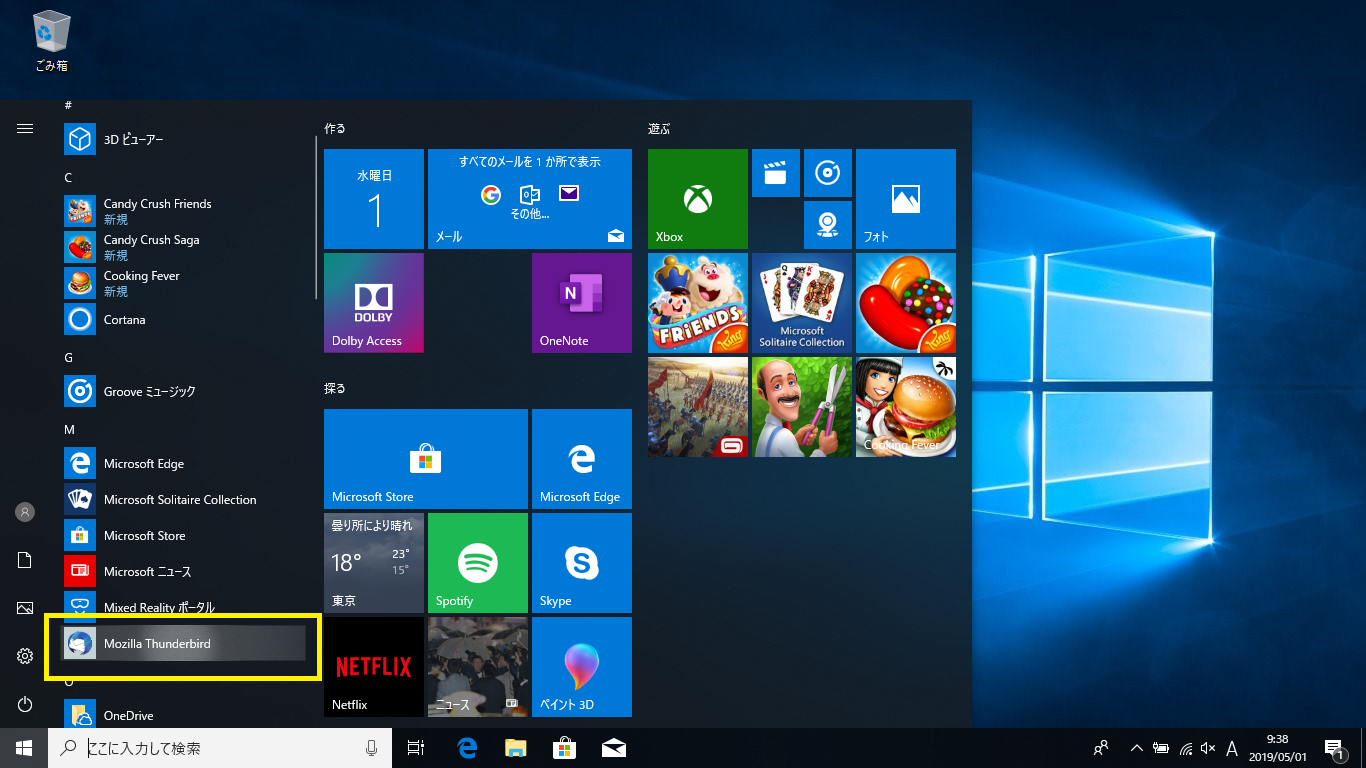Viewport: 1366px width, 768px height.
Task: Open the Dolby Access tile
Action: tap(374, 303)
